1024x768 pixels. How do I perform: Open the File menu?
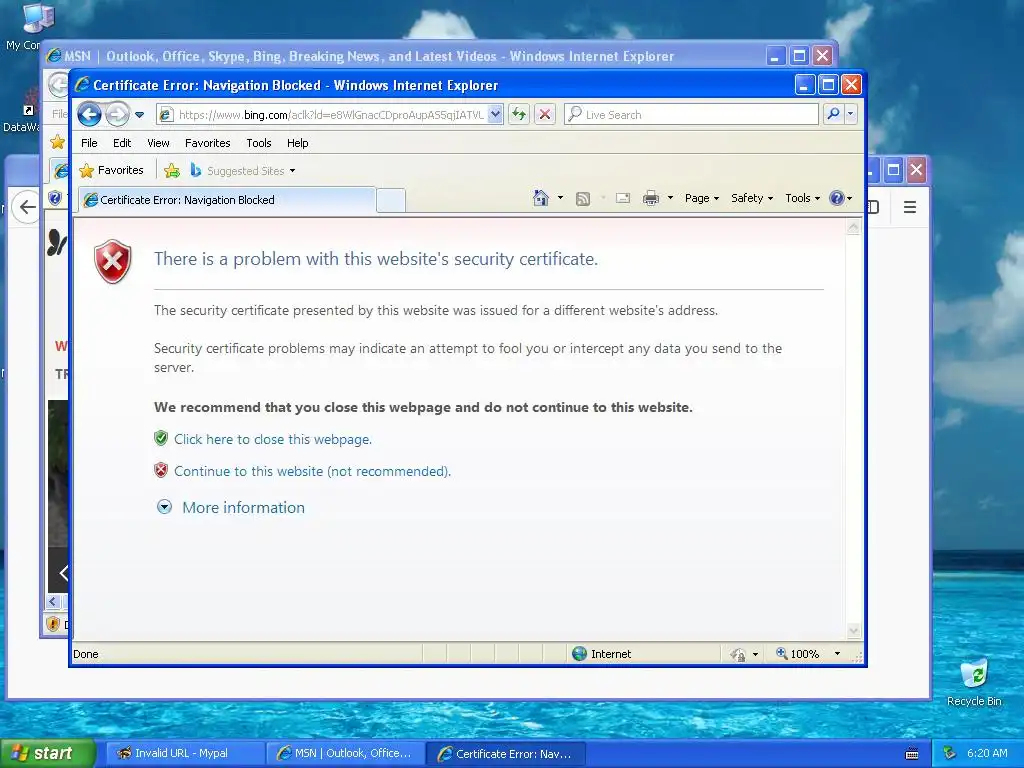click(89, 143)
